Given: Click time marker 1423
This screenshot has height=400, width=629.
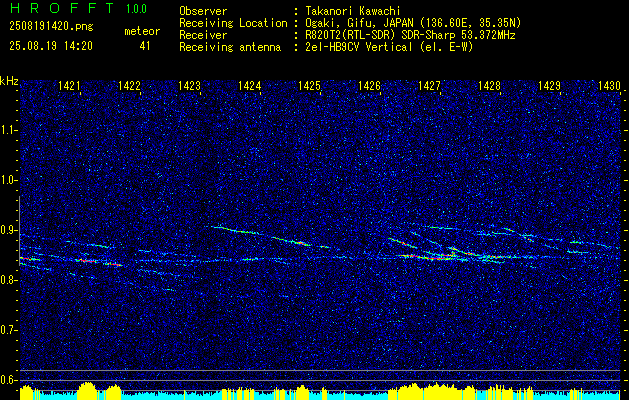Looking at the screenshot, I should pos(189,85).
